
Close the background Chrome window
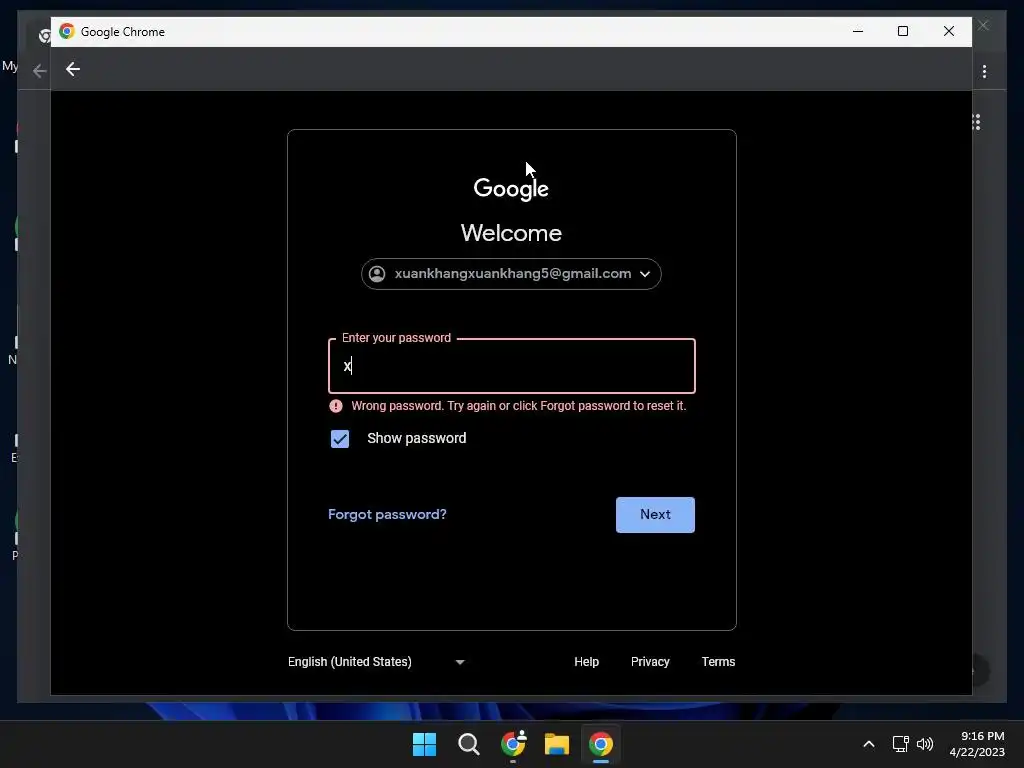(x=984, y=25)
